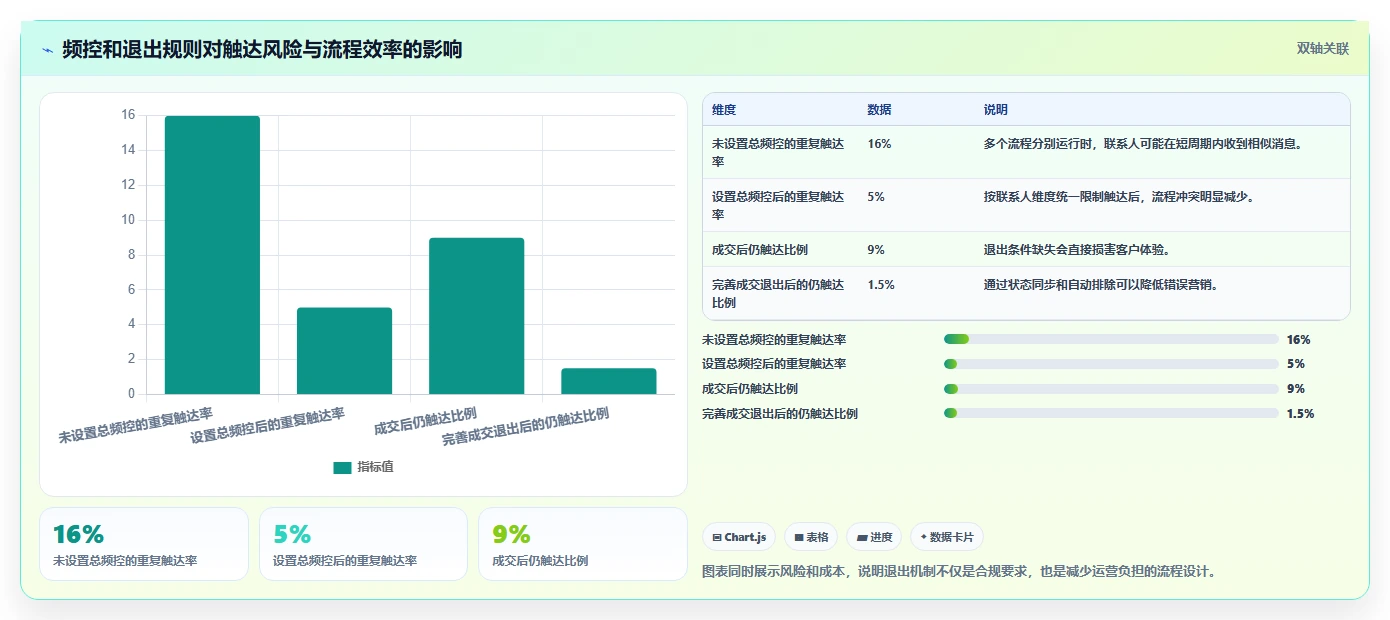The image size is (1390, 620).
Task: Click the chart bar for 未设置总频控的重复触达率
Action: pos(212,255)
